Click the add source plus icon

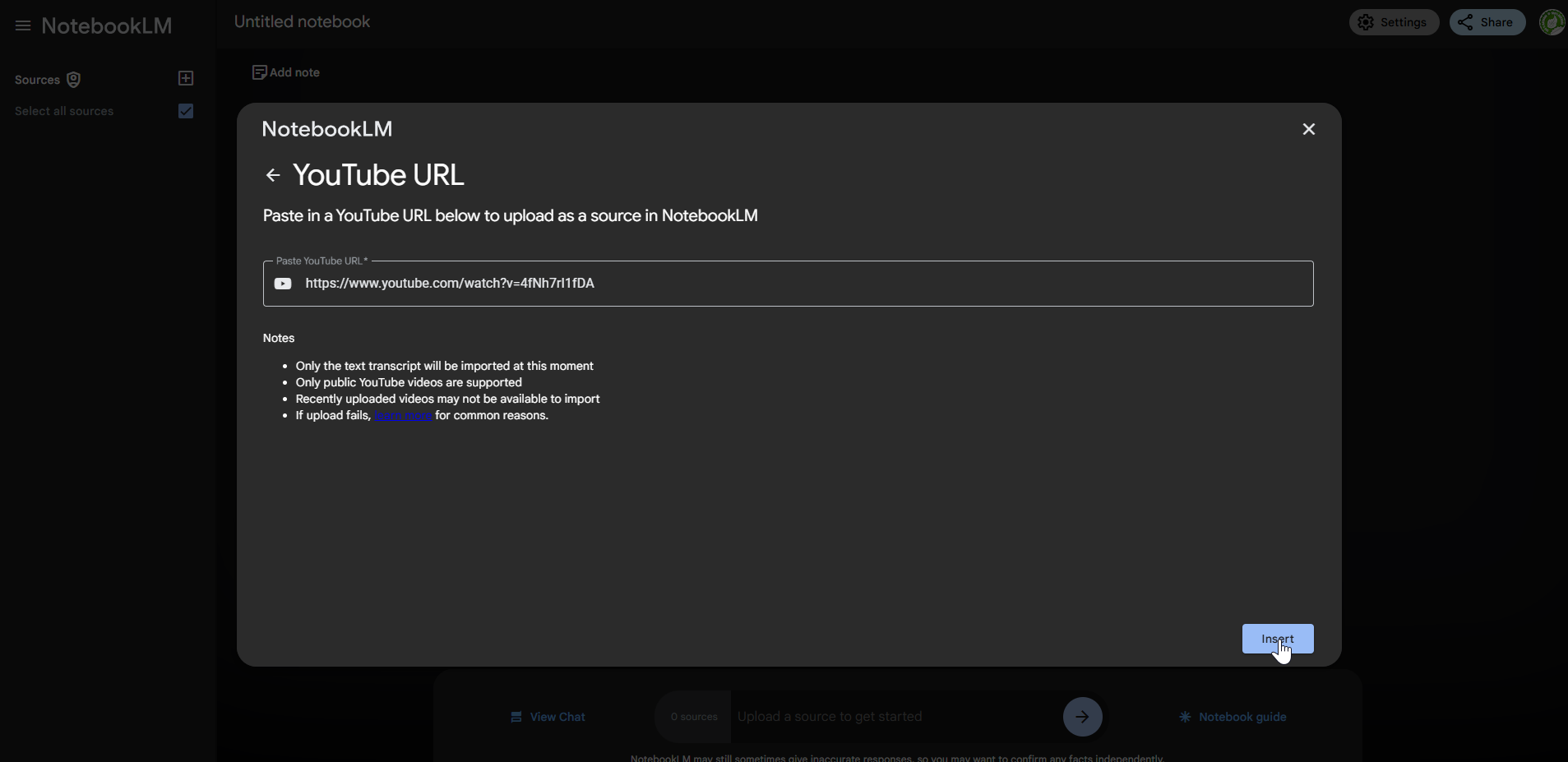[186, 78]
